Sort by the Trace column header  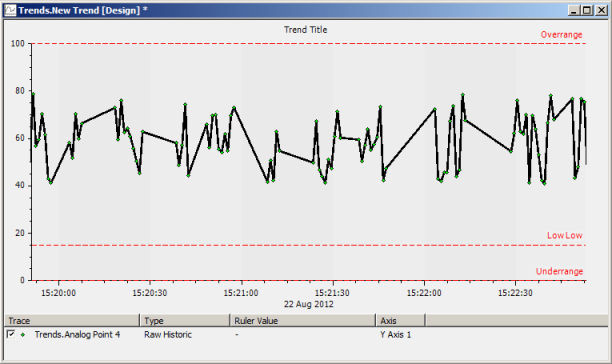point(72,321)
